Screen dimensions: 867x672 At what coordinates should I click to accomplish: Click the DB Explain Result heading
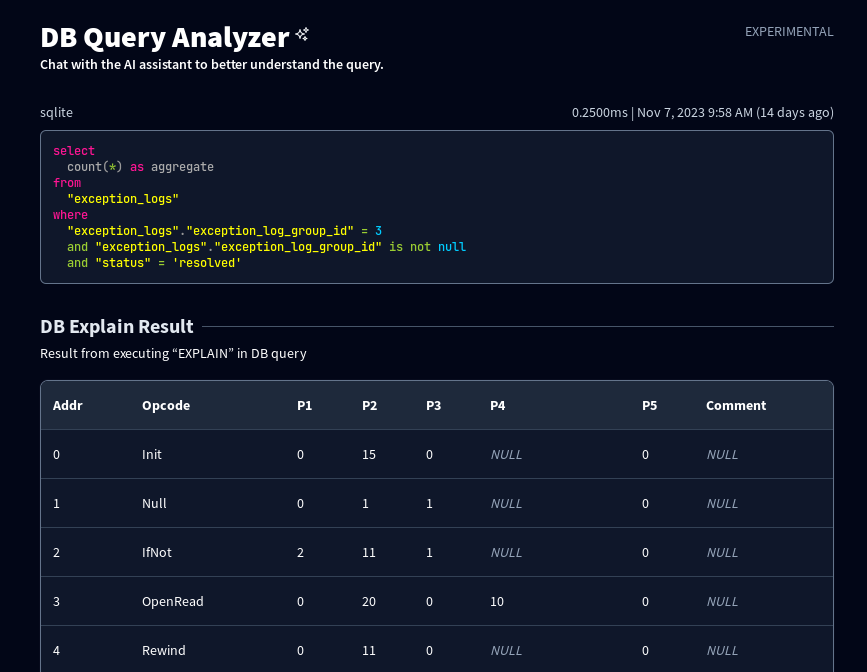point(117,326)
